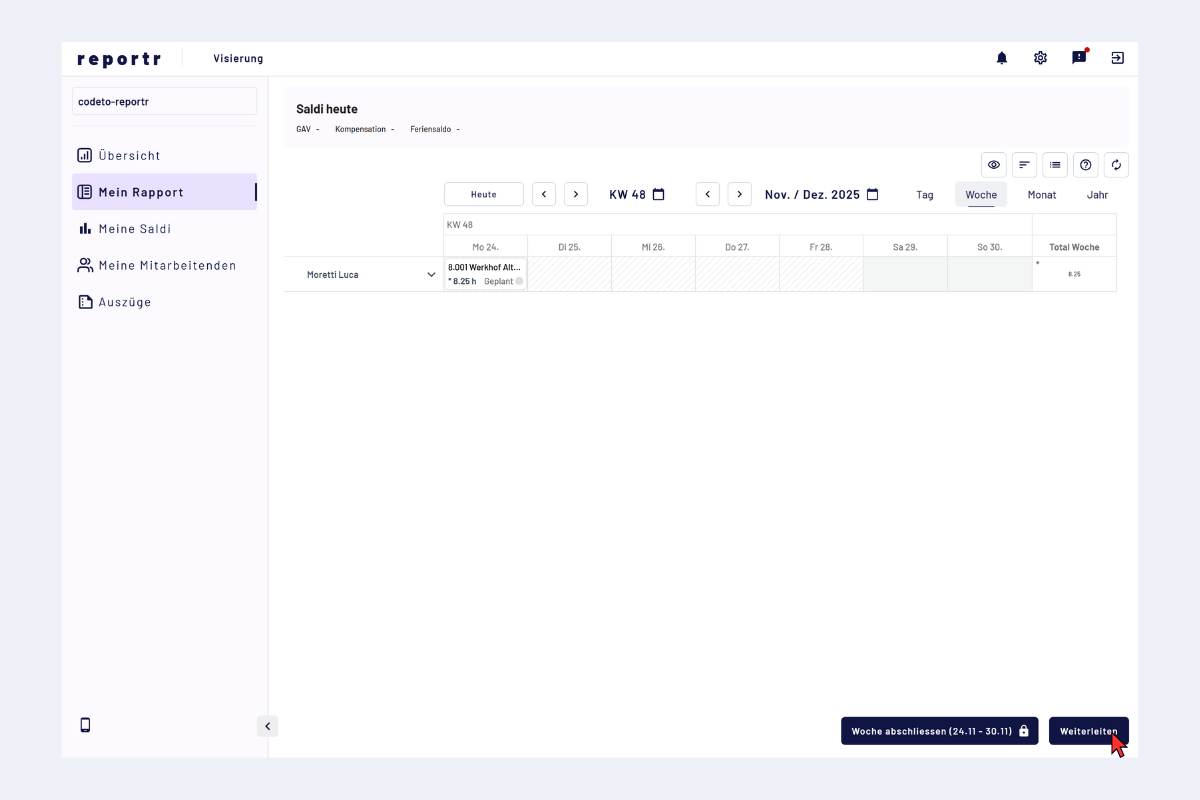Open Meine Saldi in sidebar
The image size is (1200, 800).
pos(134,229)
